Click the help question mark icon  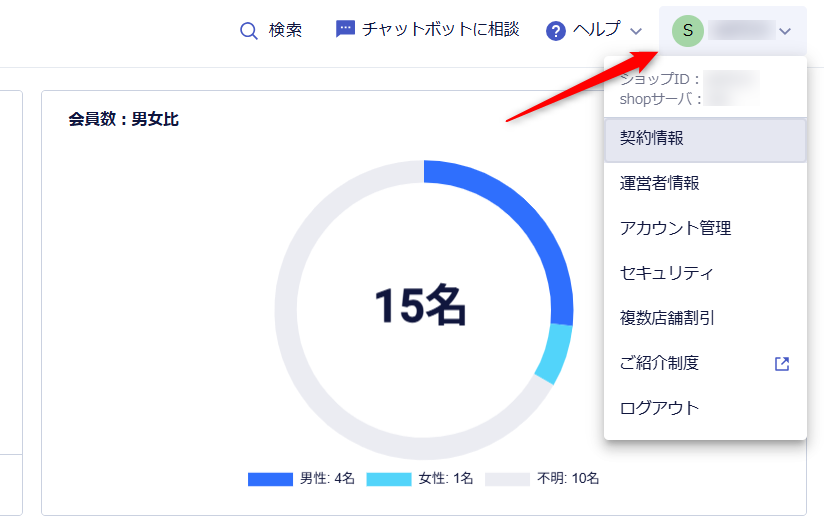pyautogui.click(x=556, y=31)
